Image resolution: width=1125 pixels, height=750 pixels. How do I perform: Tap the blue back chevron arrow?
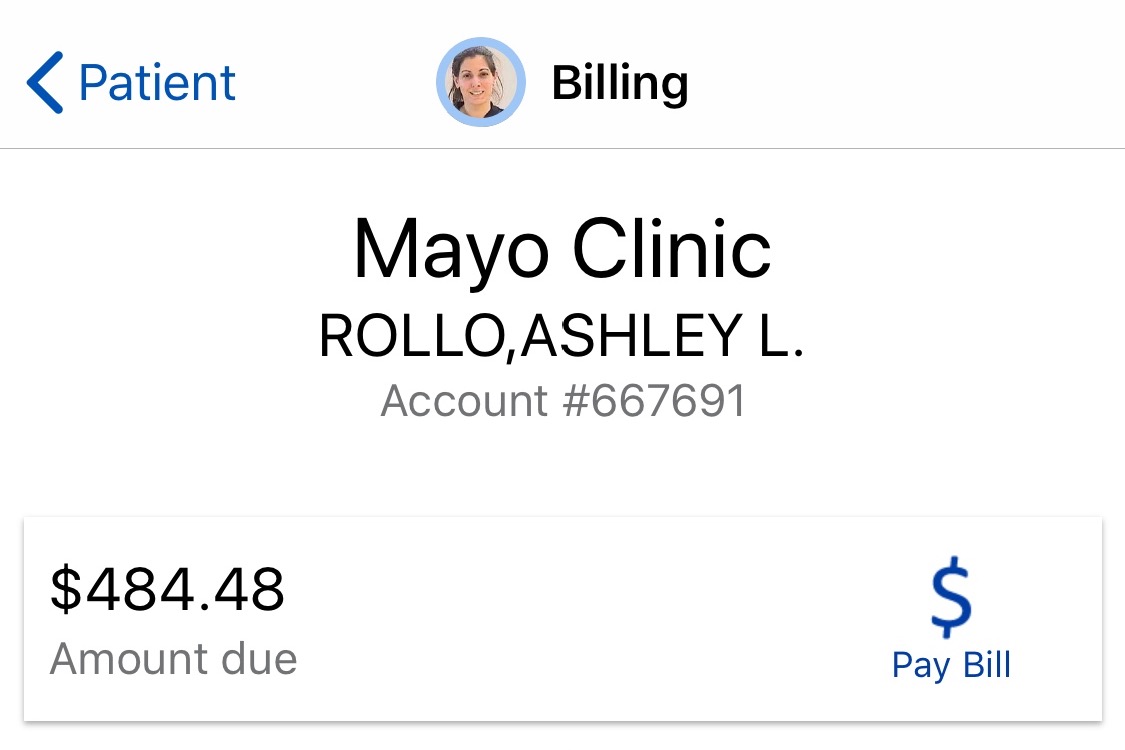44,83
